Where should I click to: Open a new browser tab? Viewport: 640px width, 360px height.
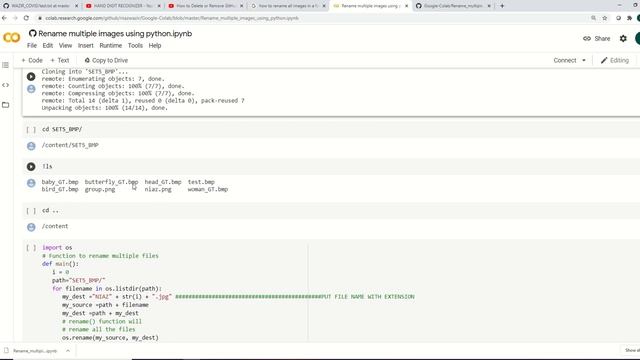point(502,6)
